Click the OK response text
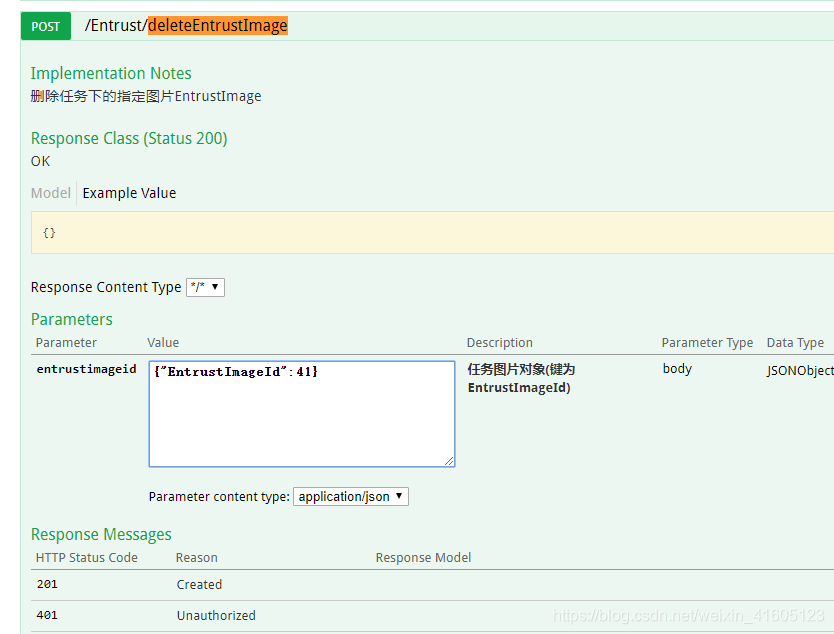 point(40,161)
